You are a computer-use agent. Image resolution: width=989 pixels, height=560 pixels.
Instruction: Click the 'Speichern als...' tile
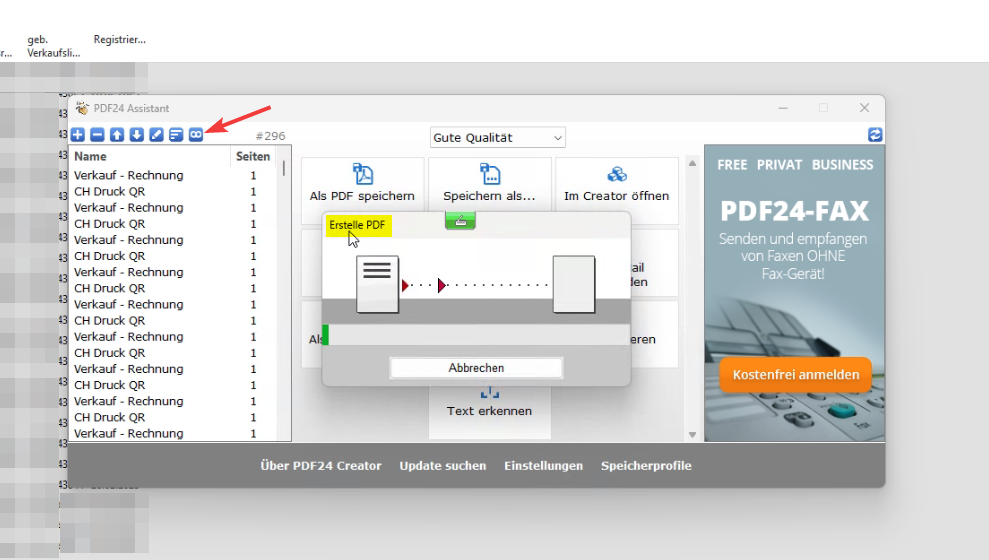pyautogui.click(x=489, y=184)
